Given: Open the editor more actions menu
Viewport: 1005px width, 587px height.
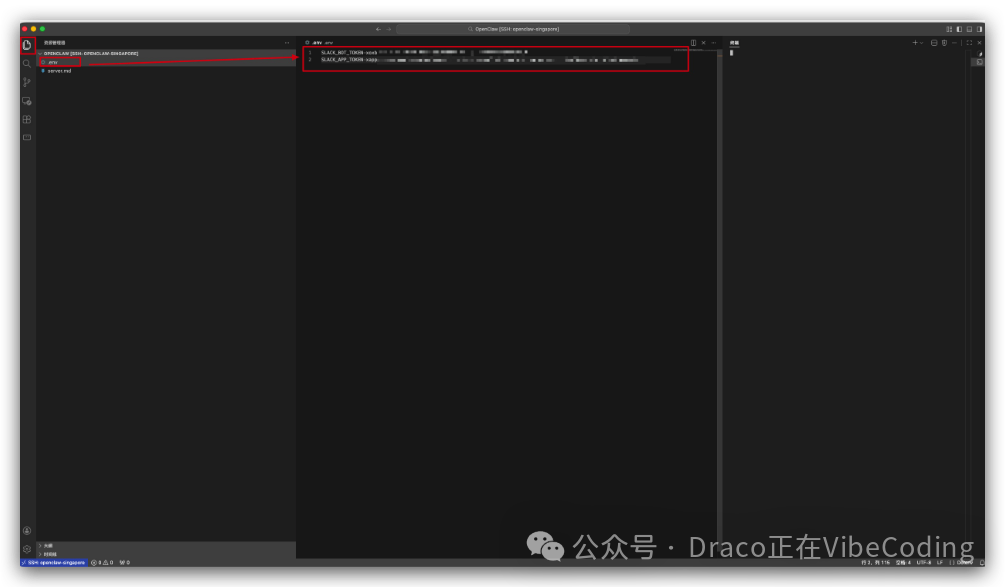Looking at the screenshot, I should point(713,43).
